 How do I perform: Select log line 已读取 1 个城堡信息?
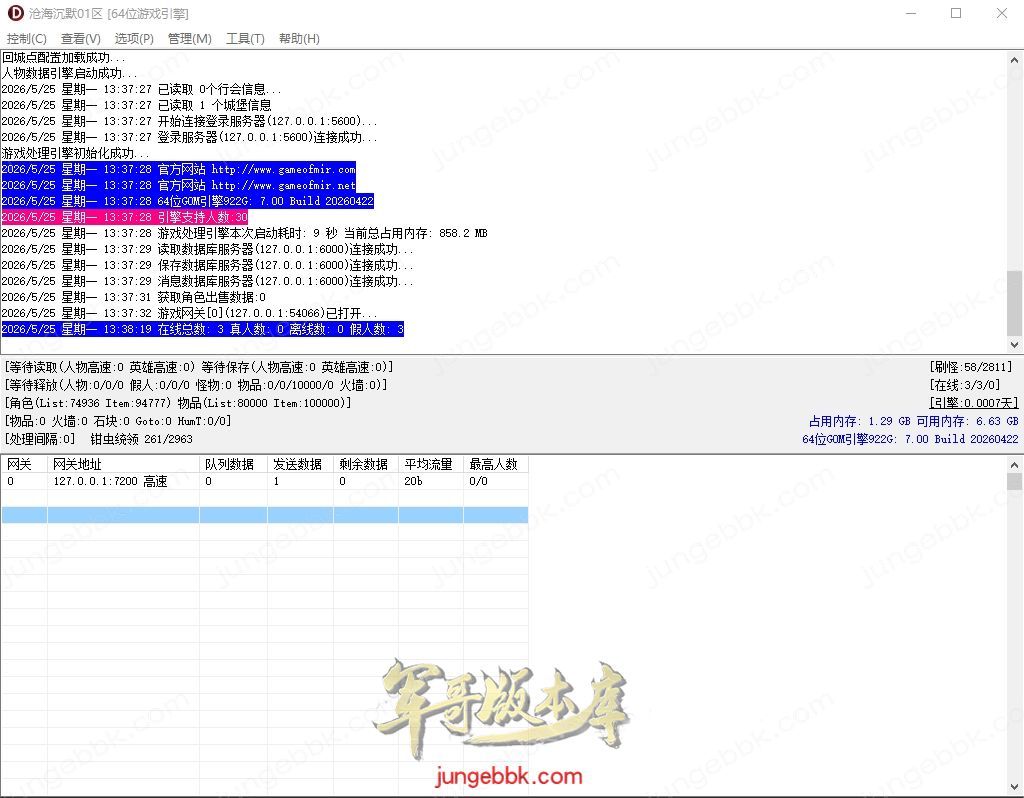point(136,105)
